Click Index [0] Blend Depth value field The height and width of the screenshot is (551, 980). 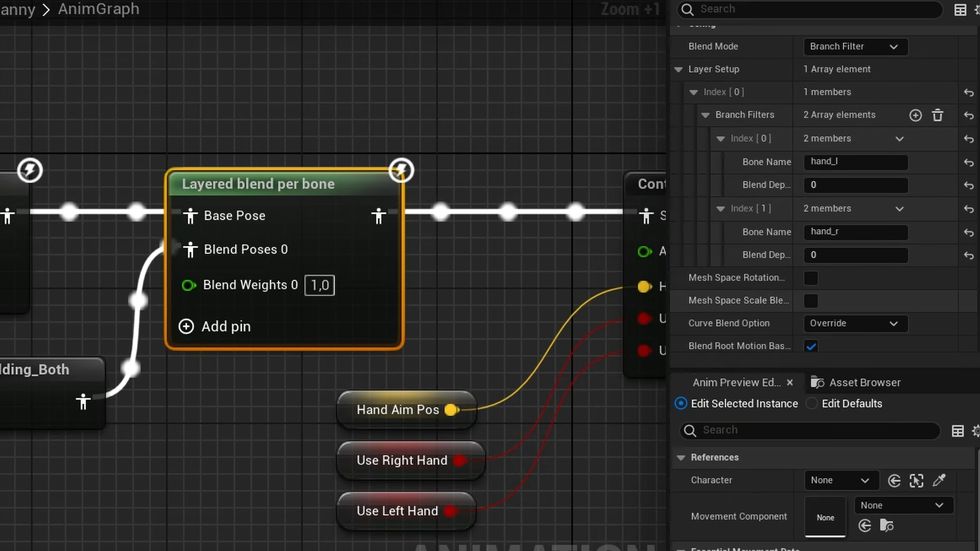pyautogui.click(x=855, y=185)
